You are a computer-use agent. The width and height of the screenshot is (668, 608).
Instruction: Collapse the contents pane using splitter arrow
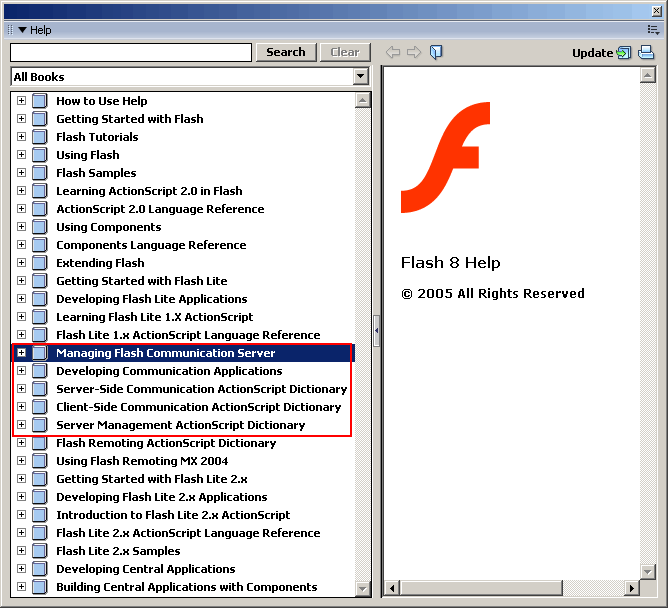(x=377, y=331)
